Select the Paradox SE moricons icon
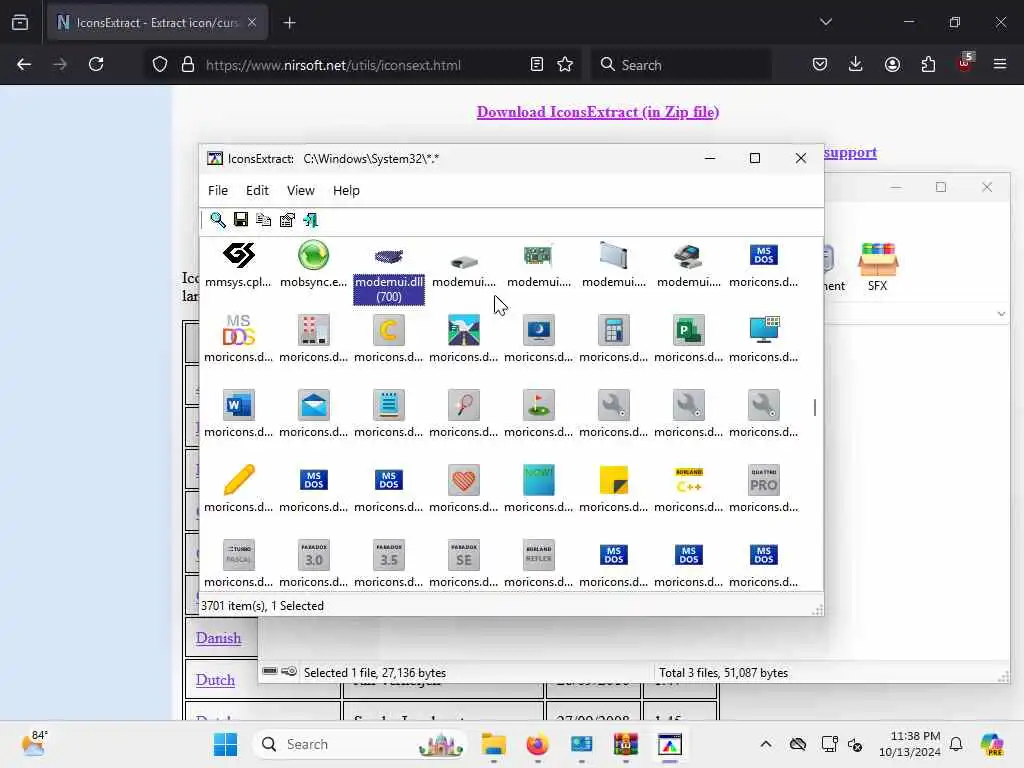The image size is (1024, 768). coord(464,564)
